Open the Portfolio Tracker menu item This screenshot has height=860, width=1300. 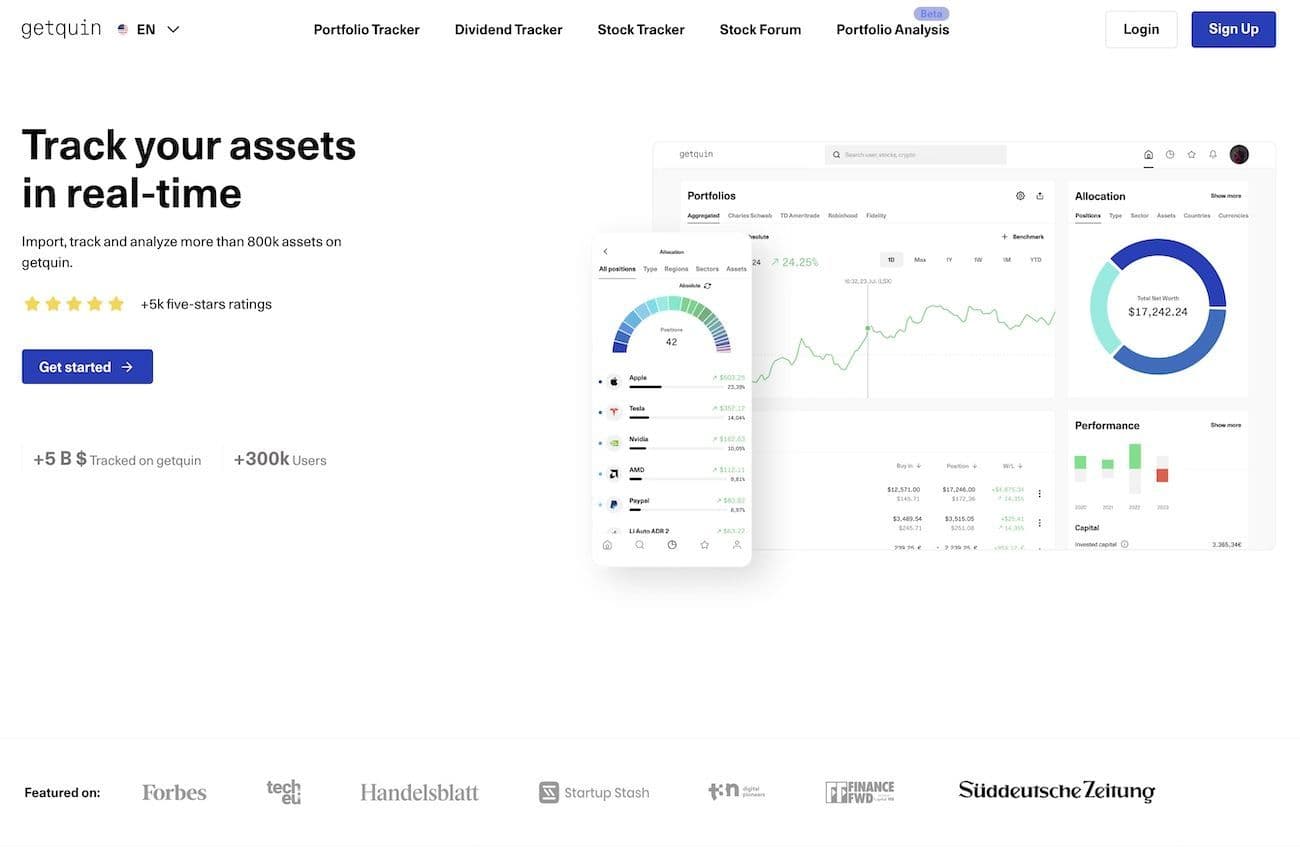coord(367,29)
